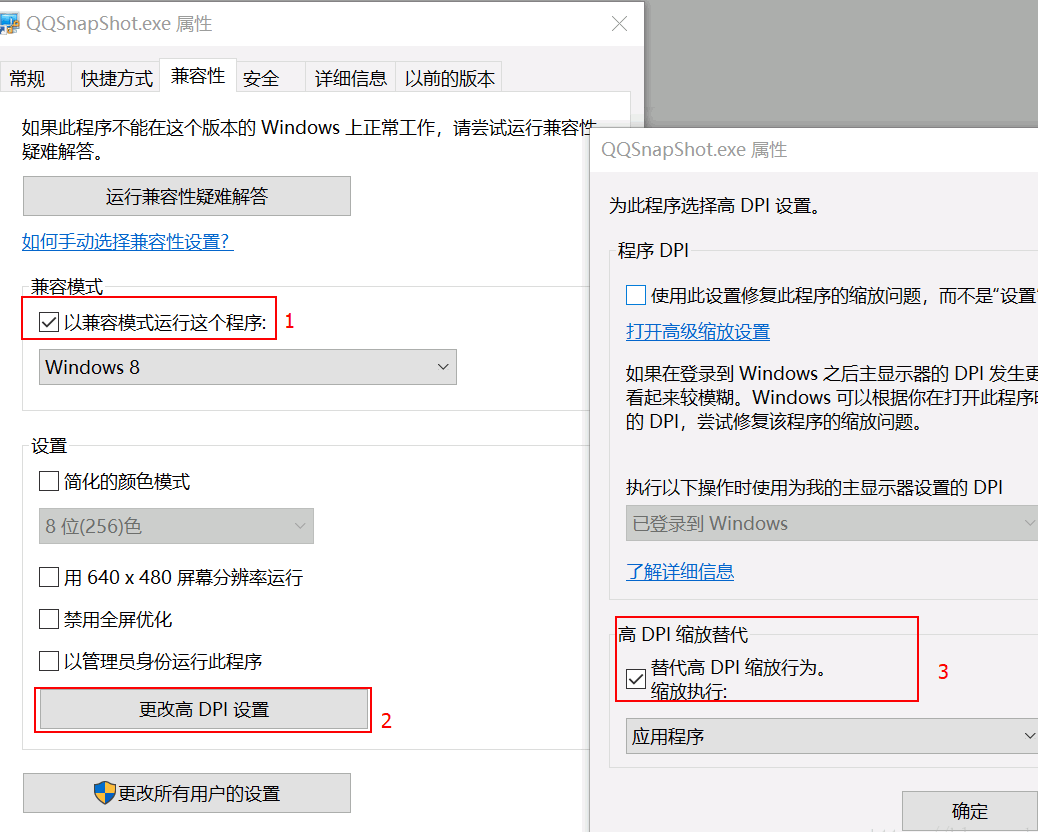Close the QQSnapShot.exe properties window
Image resolution: width=1038 pixels, height=832 pixels.
618,24
